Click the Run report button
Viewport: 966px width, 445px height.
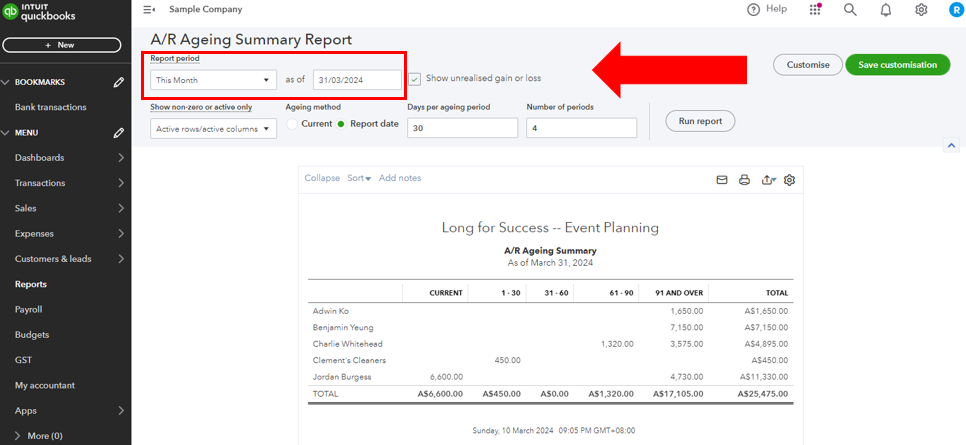pyautogui.click(x=700, y=121)
